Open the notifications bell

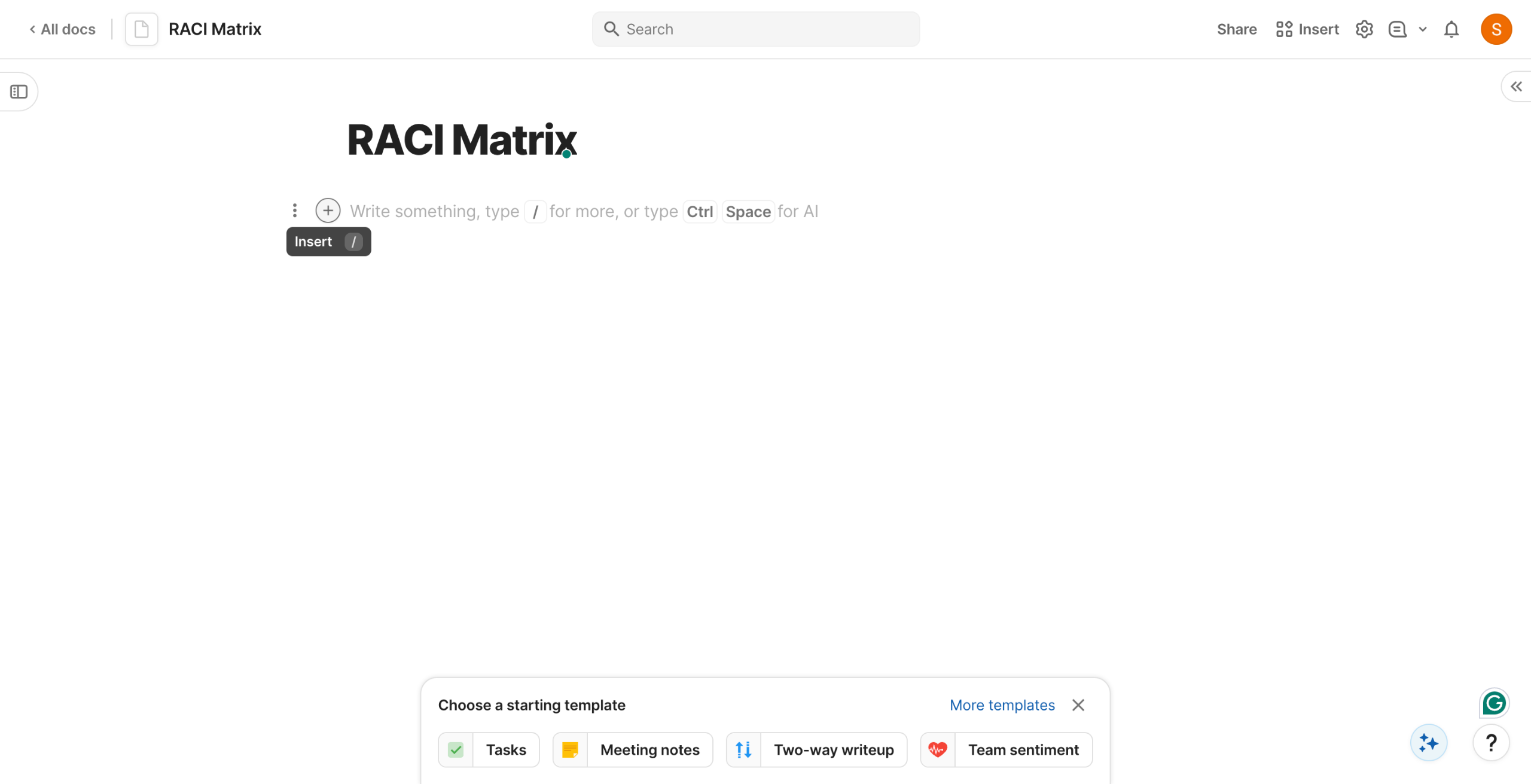1451,29
